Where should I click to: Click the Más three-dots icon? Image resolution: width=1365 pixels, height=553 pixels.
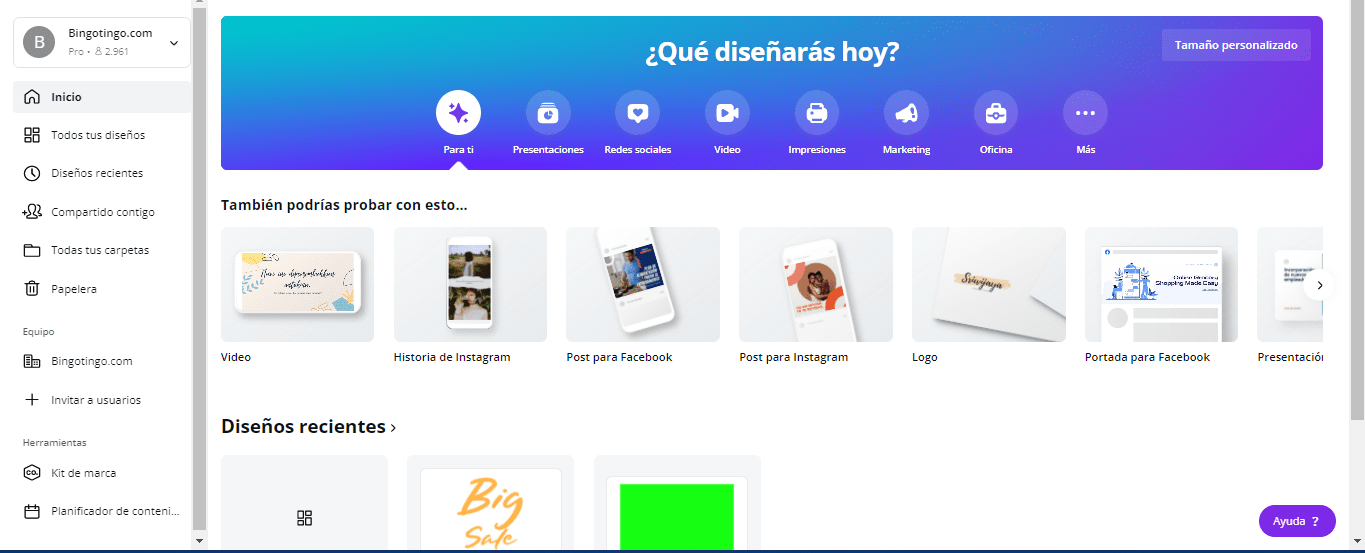coord(1085,113)
